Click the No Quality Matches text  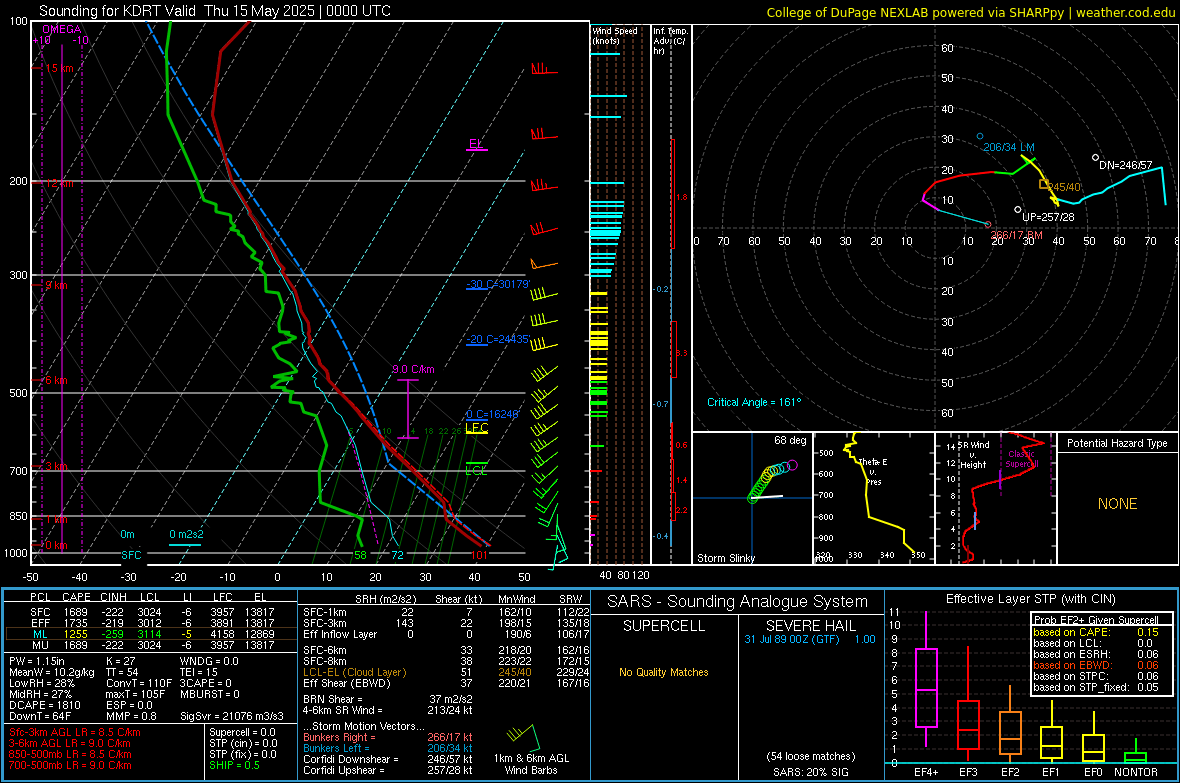(664, 672)
